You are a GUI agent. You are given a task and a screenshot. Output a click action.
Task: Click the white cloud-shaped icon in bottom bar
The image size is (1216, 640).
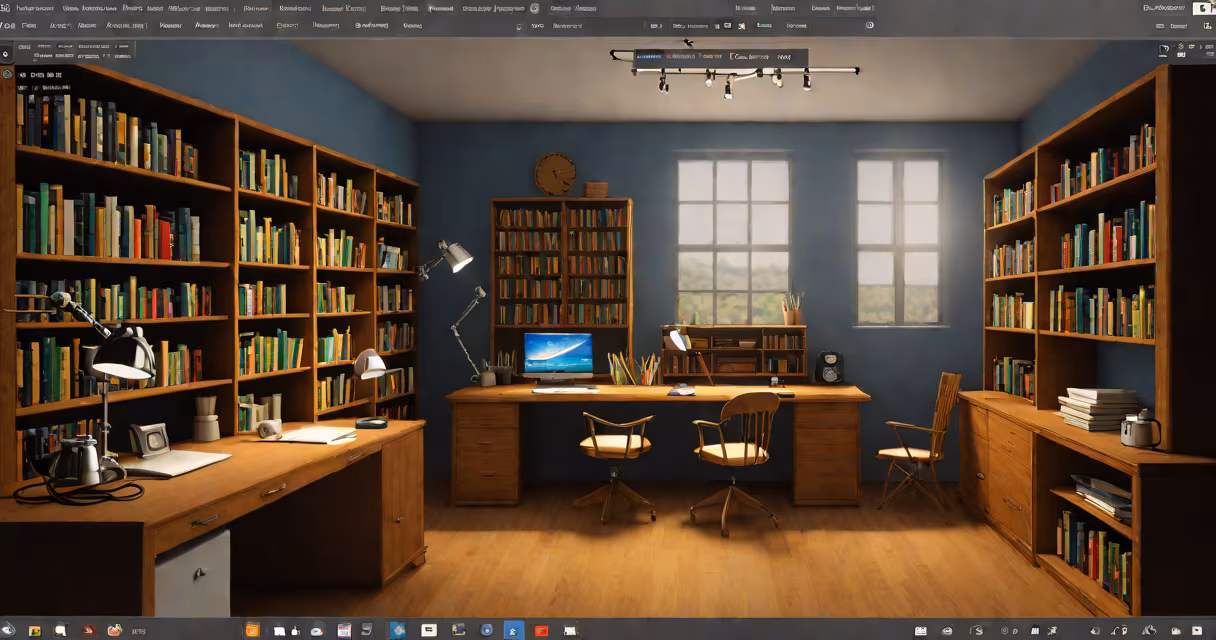click(x=316, y=631)
